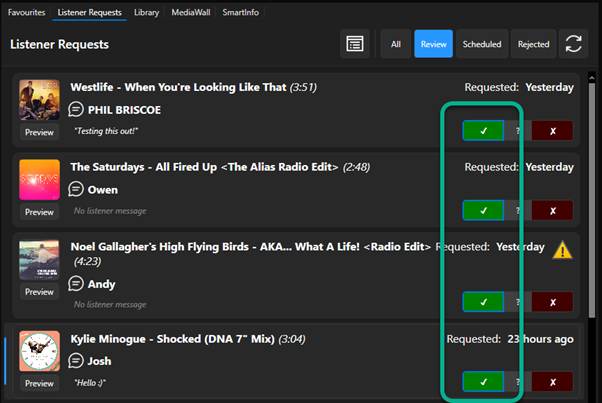Refresh the listener requests list
602x403 pixels.
(573, 44)
